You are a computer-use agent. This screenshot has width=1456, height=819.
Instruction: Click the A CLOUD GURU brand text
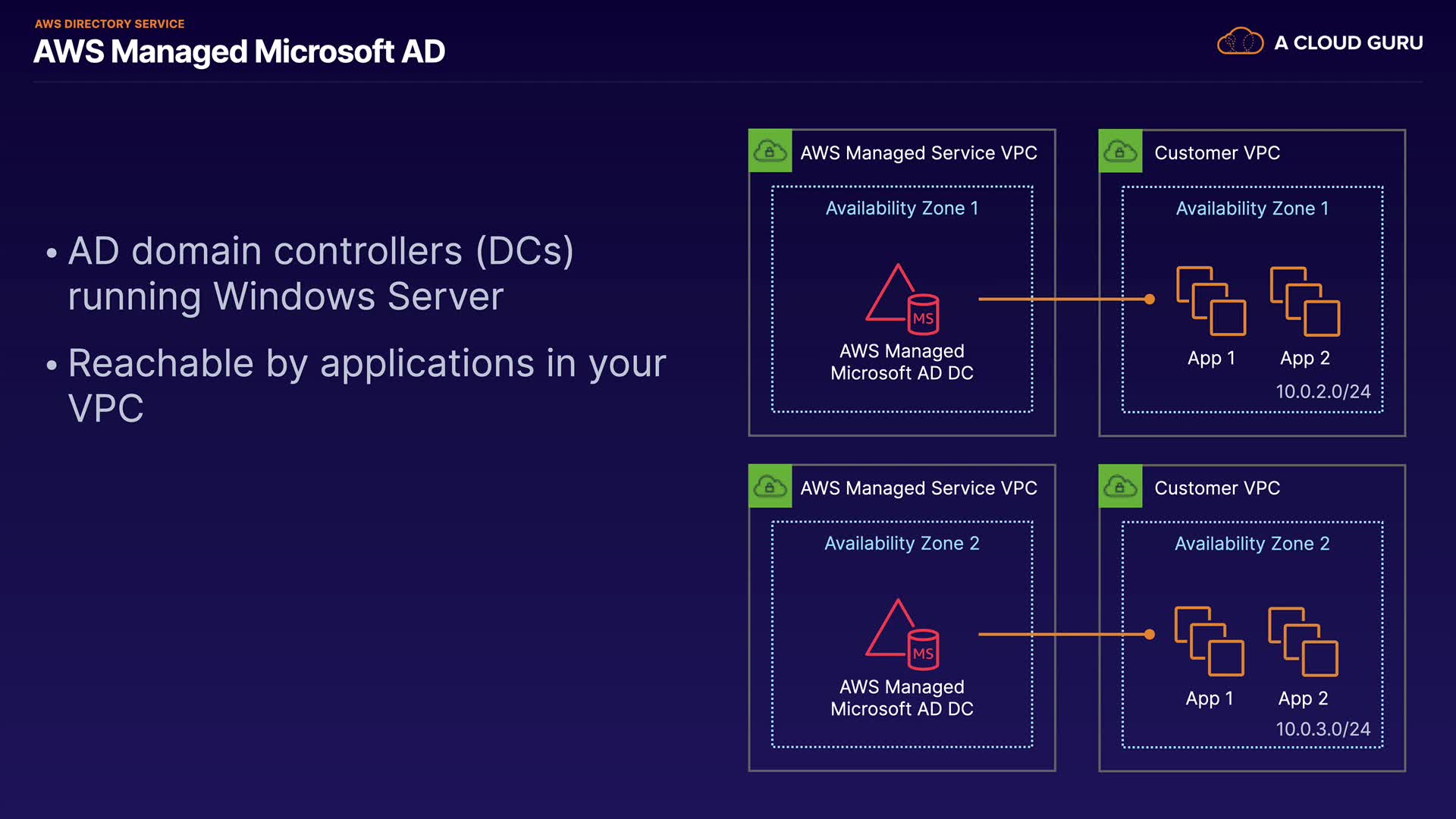(x=1348, y=43)
